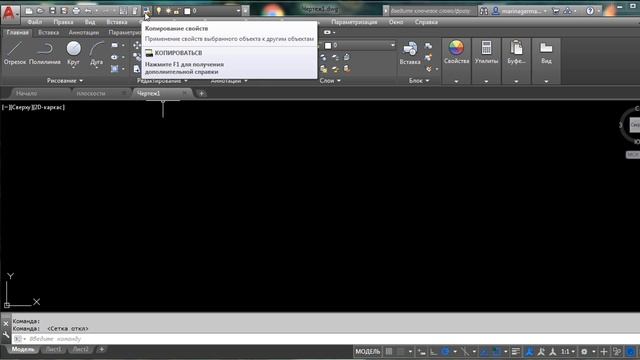Viewport: 640px width, 360px height.
Task: Select the Круг (Circle) tool
Action: (73, 53)
